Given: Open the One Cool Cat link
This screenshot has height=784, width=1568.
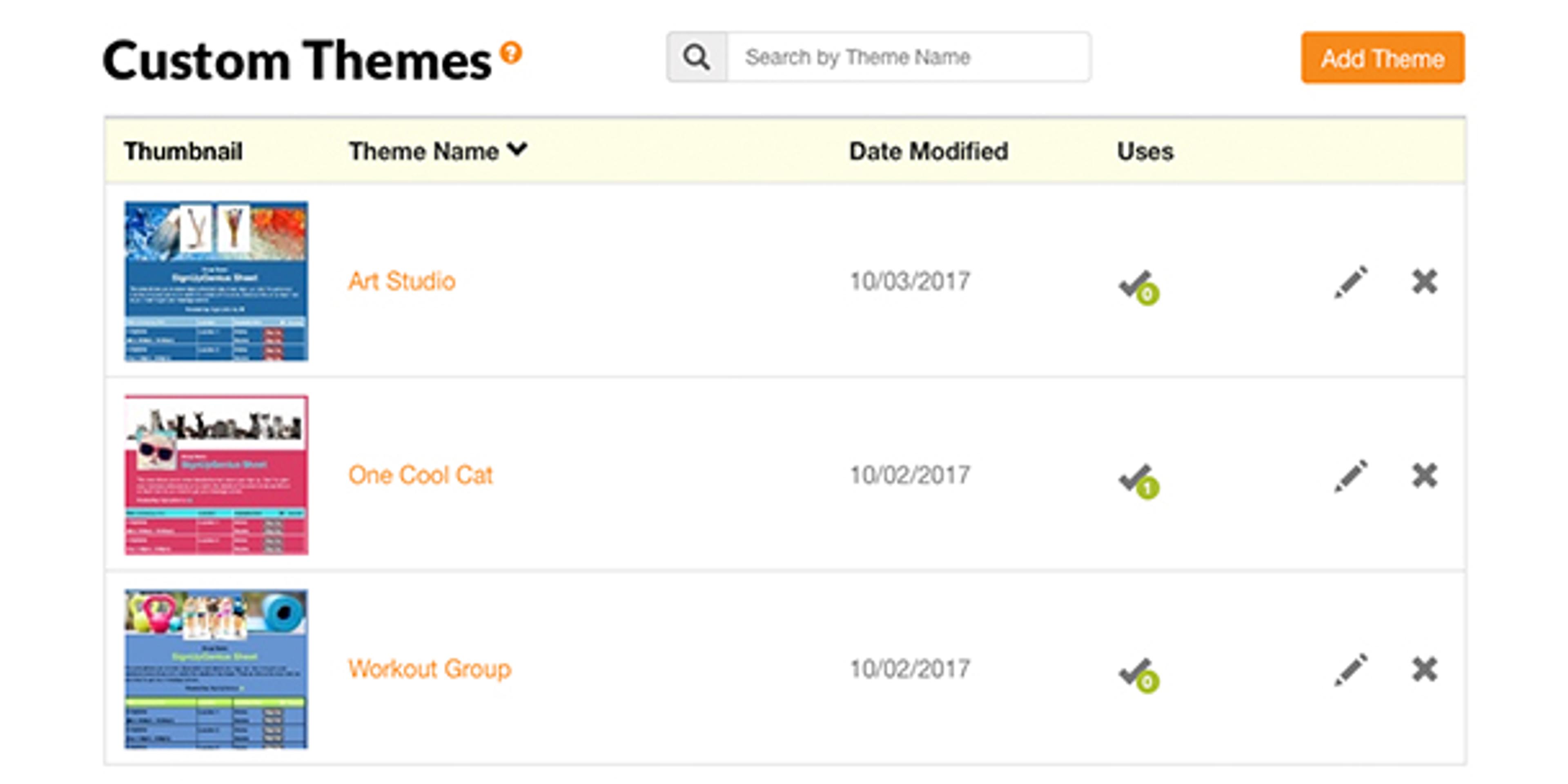Looking at the screenshot, I should [420, 475].
